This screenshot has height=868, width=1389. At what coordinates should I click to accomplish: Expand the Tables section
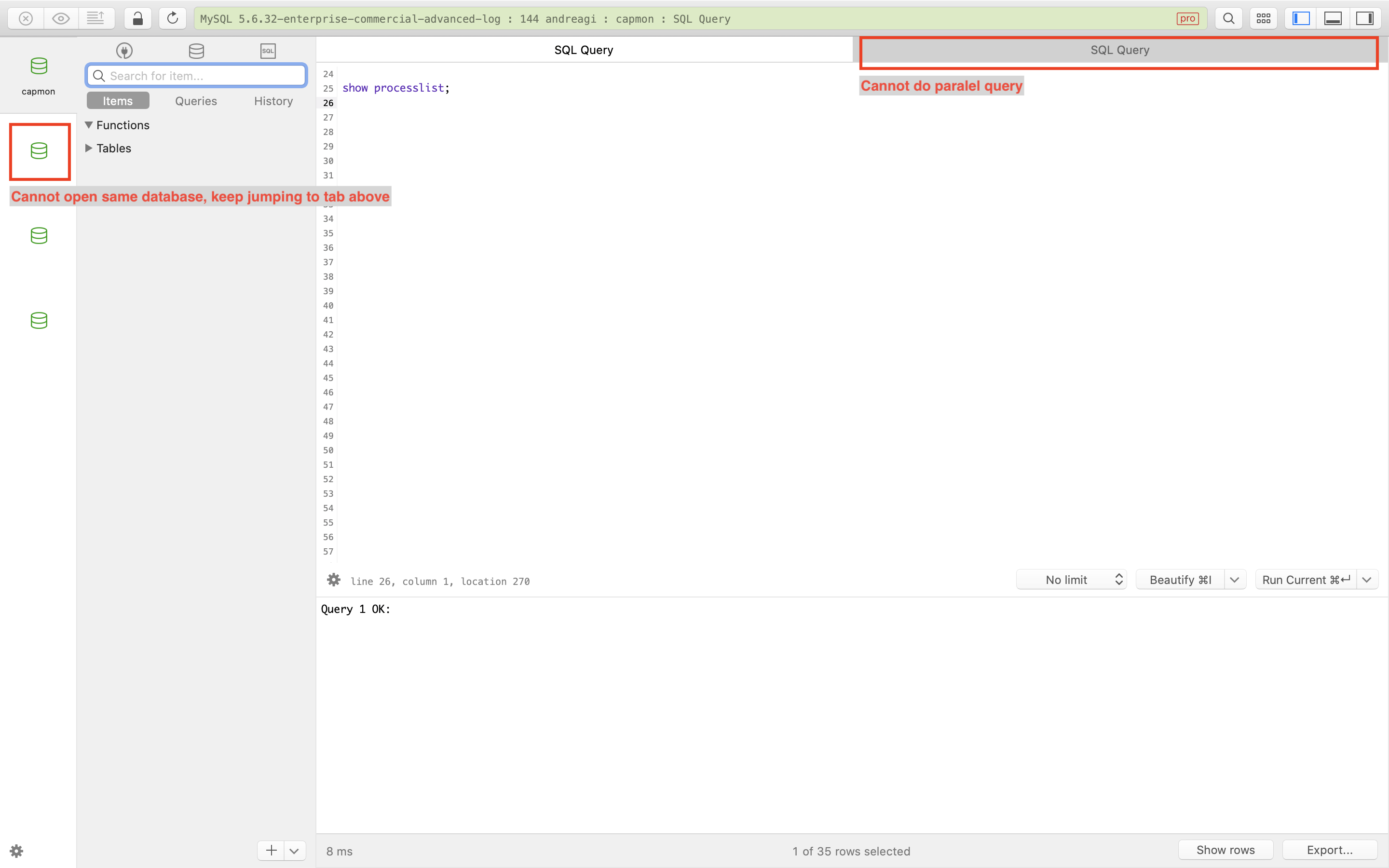pyautogui.click(x=89, y=148)
